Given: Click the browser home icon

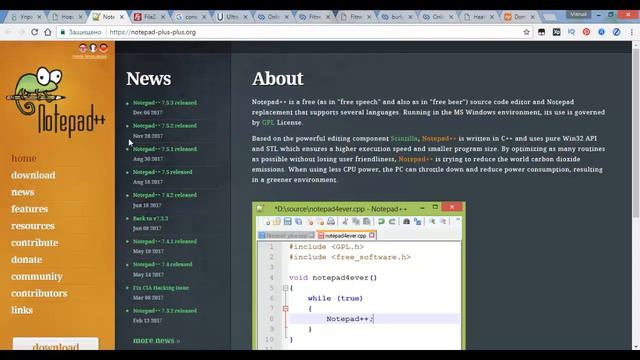Looking at the screenshot, I should (x=48, y=32).
